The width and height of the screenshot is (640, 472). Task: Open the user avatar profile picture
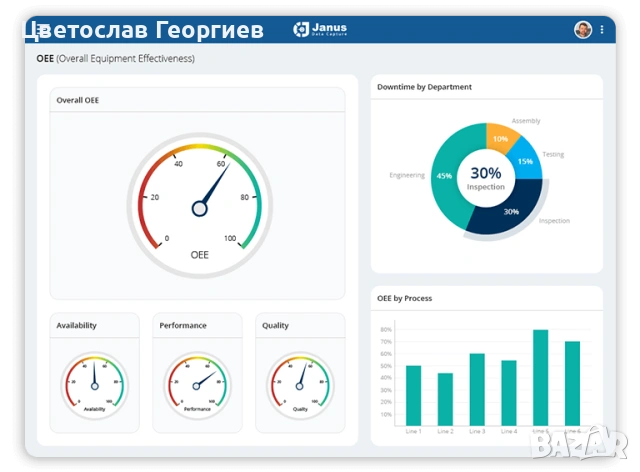[x=583, y=29]
